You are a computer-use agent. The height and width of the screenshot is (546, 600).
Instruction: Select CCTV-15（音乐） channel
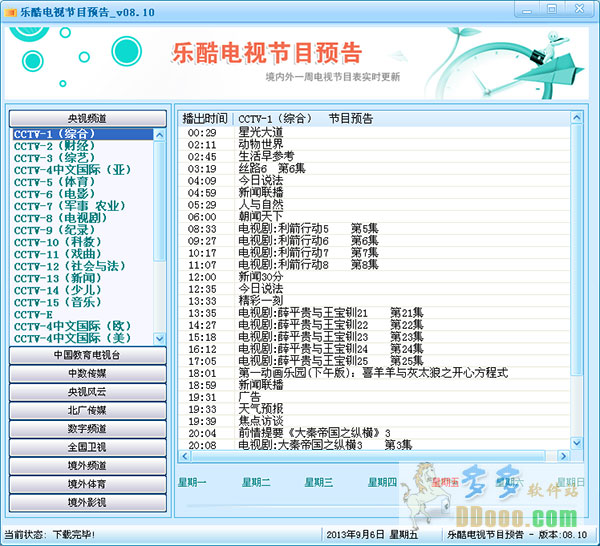click(83, 303)
